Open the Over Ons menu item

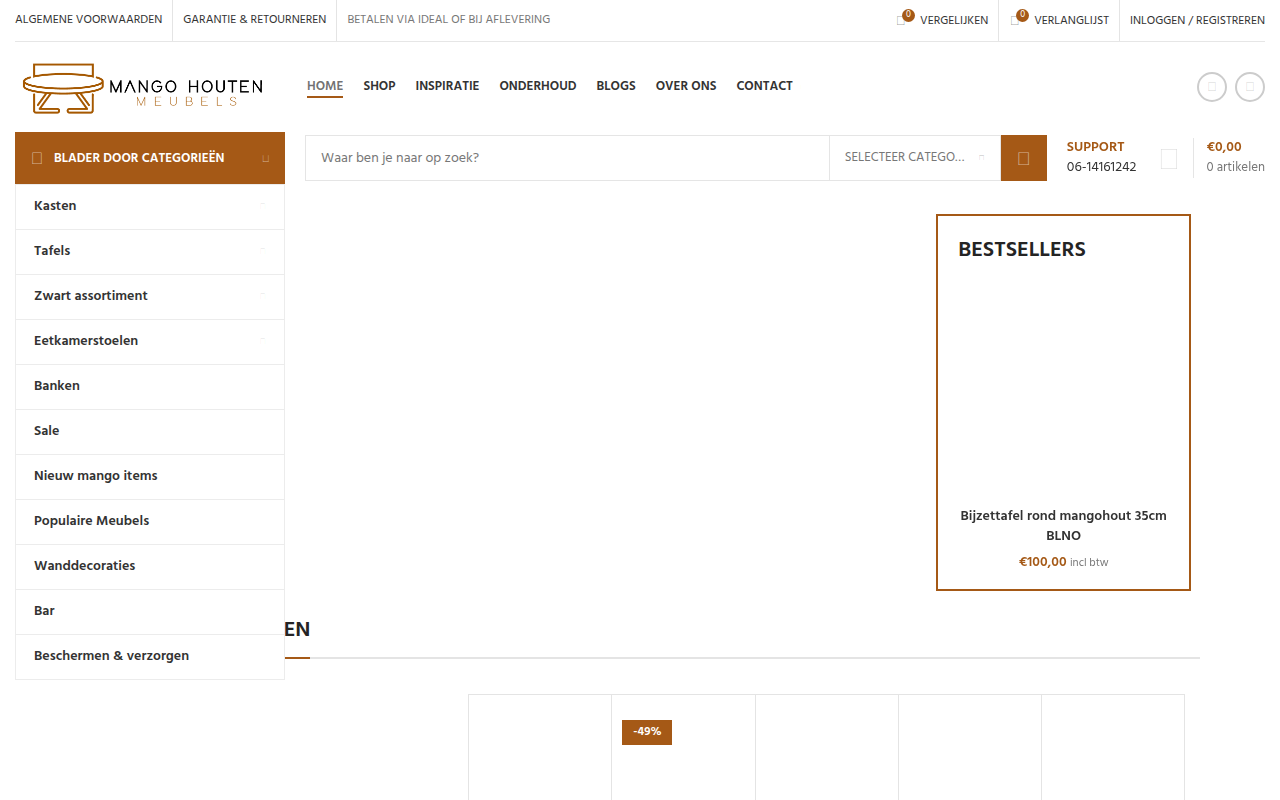click(x=686, y=86)
